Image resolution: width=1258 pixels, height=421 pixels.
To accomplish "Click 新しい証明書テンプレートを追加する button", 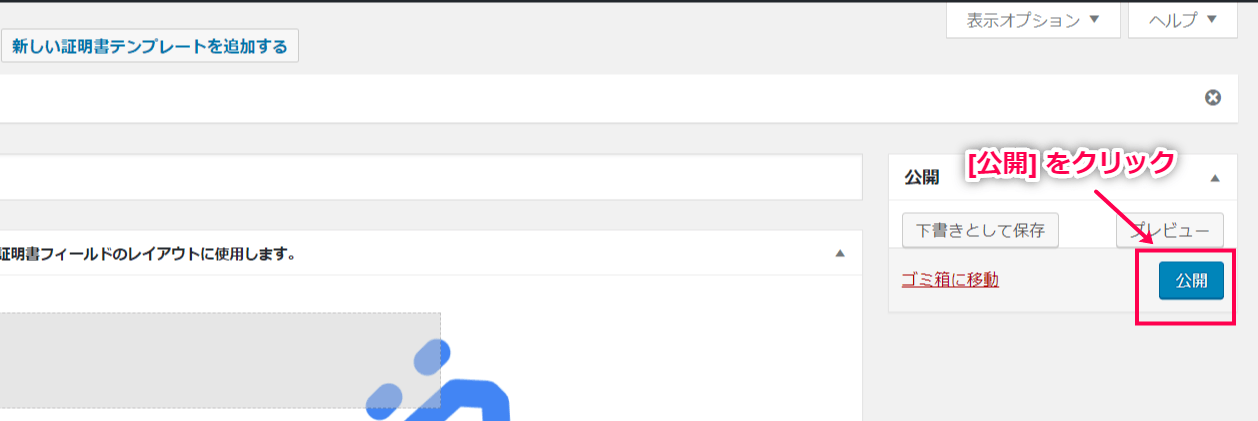I will pos(150,46).
